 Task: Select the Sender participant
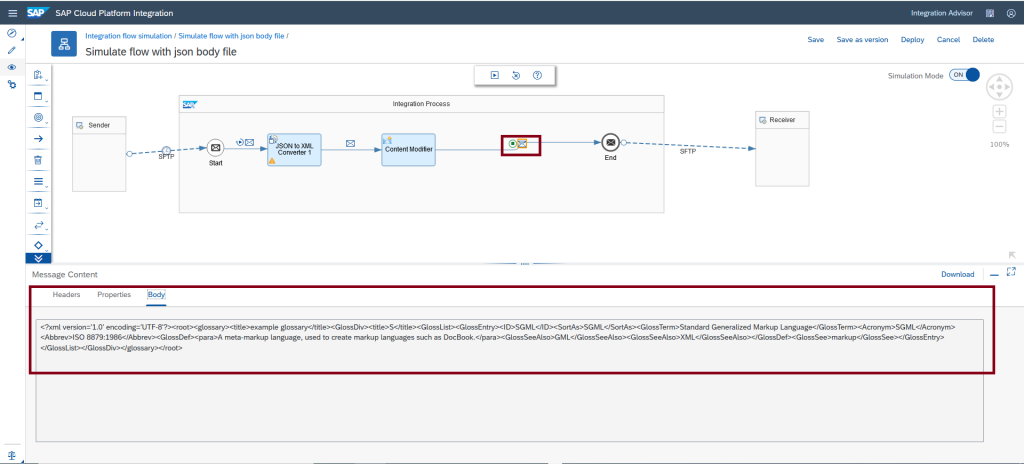(x=99, y=154)
